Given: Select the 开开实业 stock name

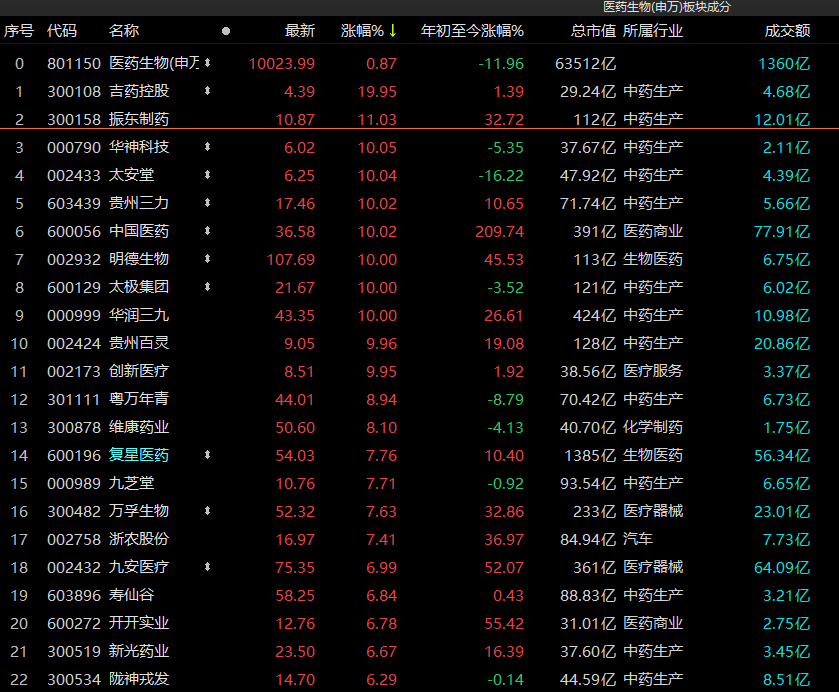Looking at the screenshot, I should coord(139,623).
